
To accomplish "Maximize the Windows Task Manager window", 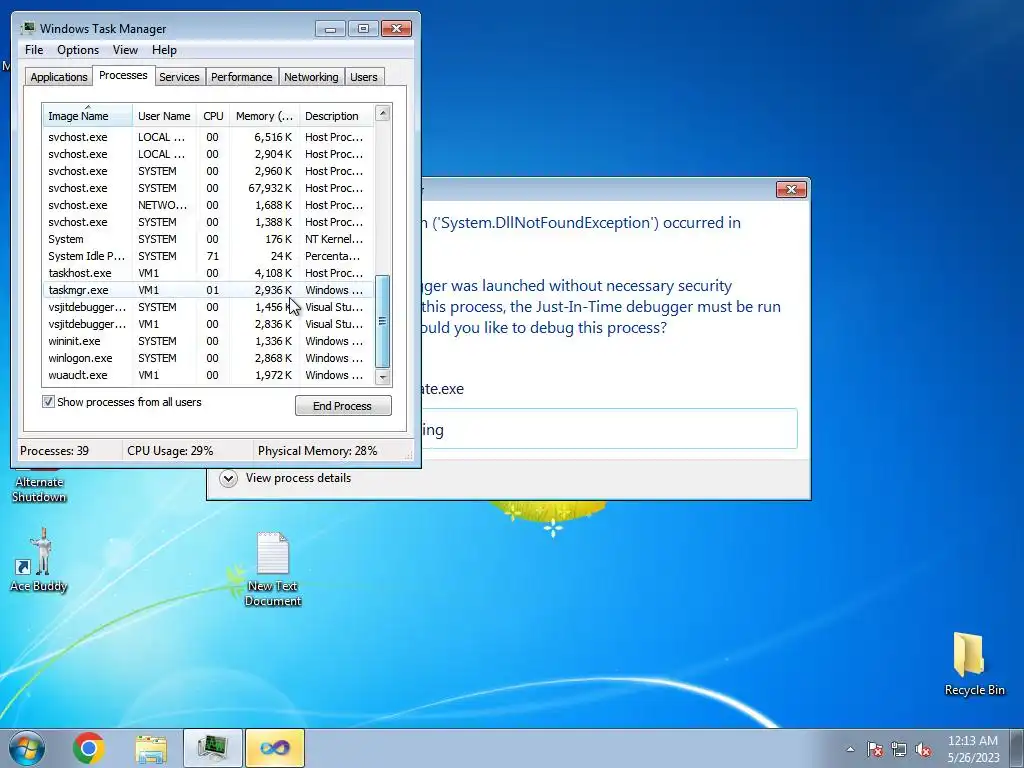I will [x=363, y=29].
